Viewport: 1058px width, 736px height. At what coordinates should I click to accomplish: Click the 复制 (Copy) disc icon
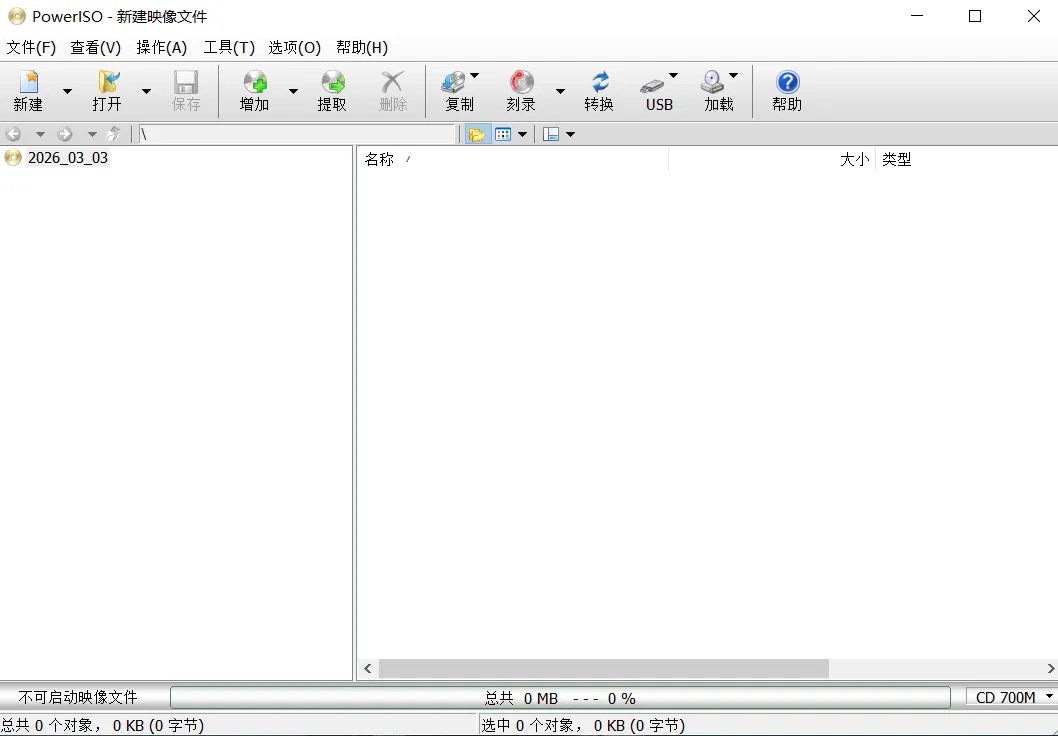[453, 83]
